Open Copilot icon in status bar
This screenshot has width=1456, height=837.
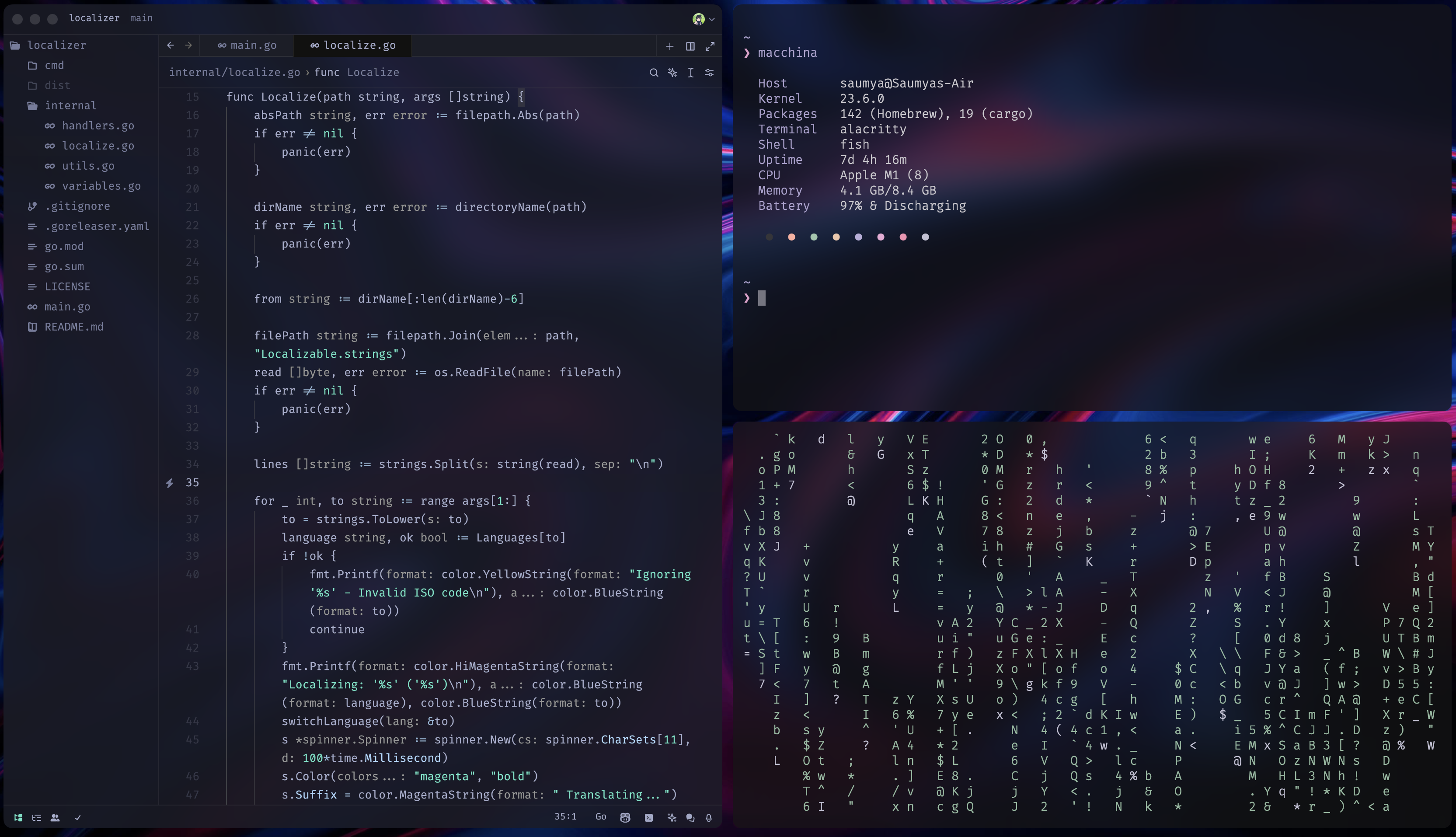(625, 817)
